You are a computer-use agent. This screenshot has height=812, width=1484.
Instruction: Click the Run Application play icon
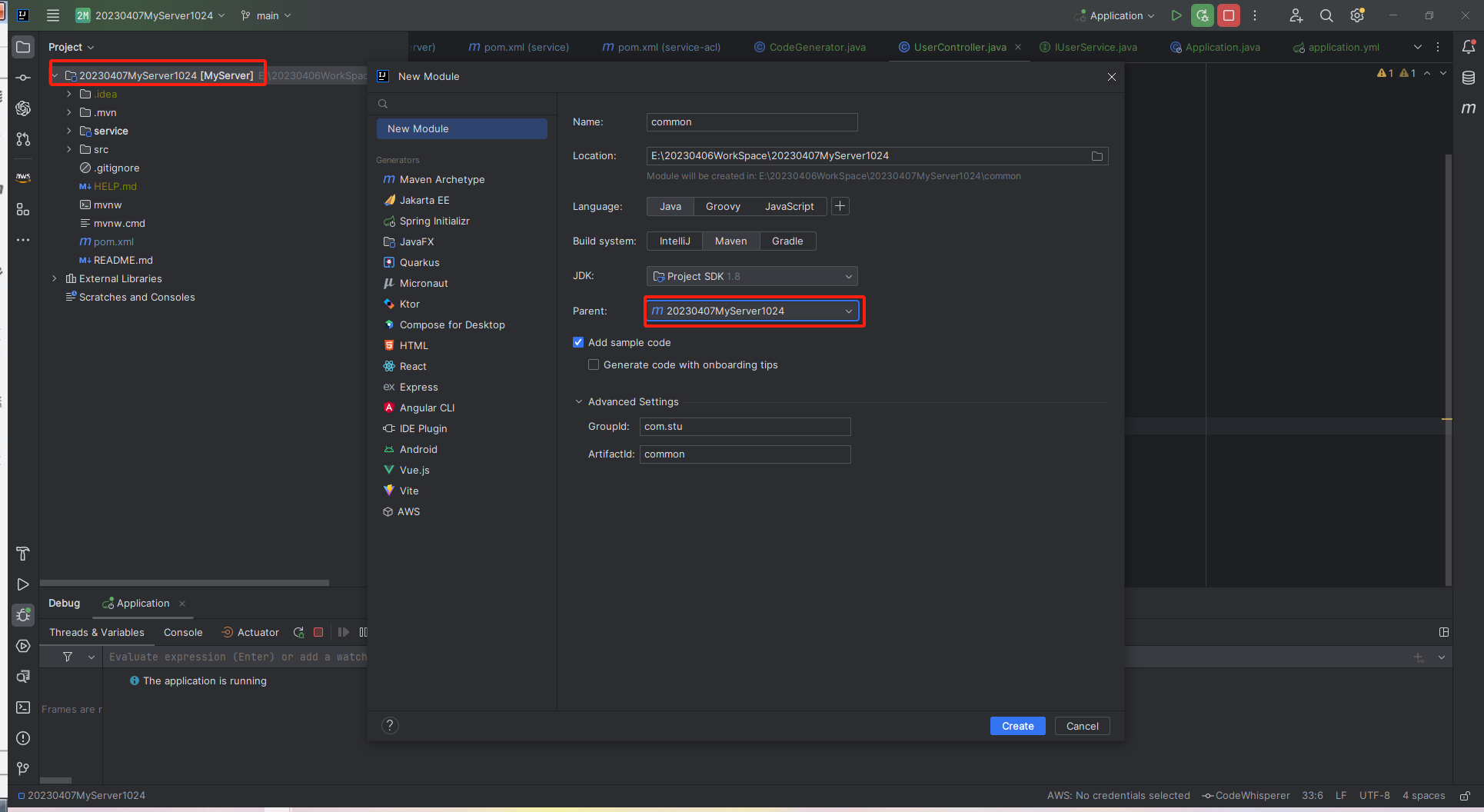tap(1176, 15)
